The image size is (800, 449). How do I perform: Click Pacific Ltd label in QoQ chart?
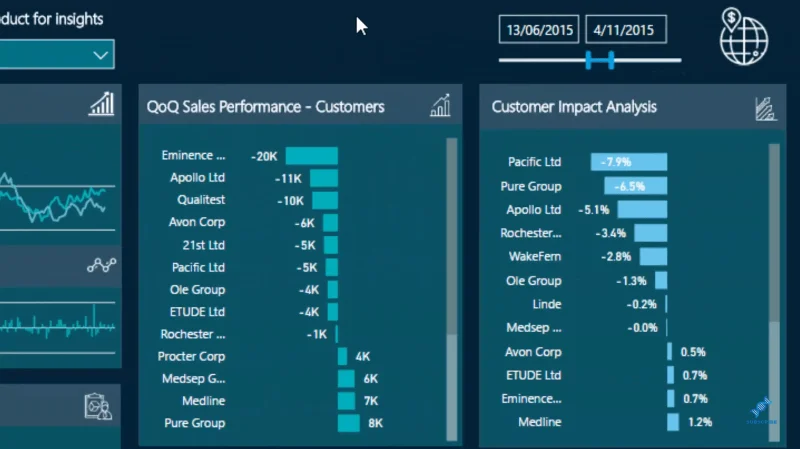coord(198,267)
